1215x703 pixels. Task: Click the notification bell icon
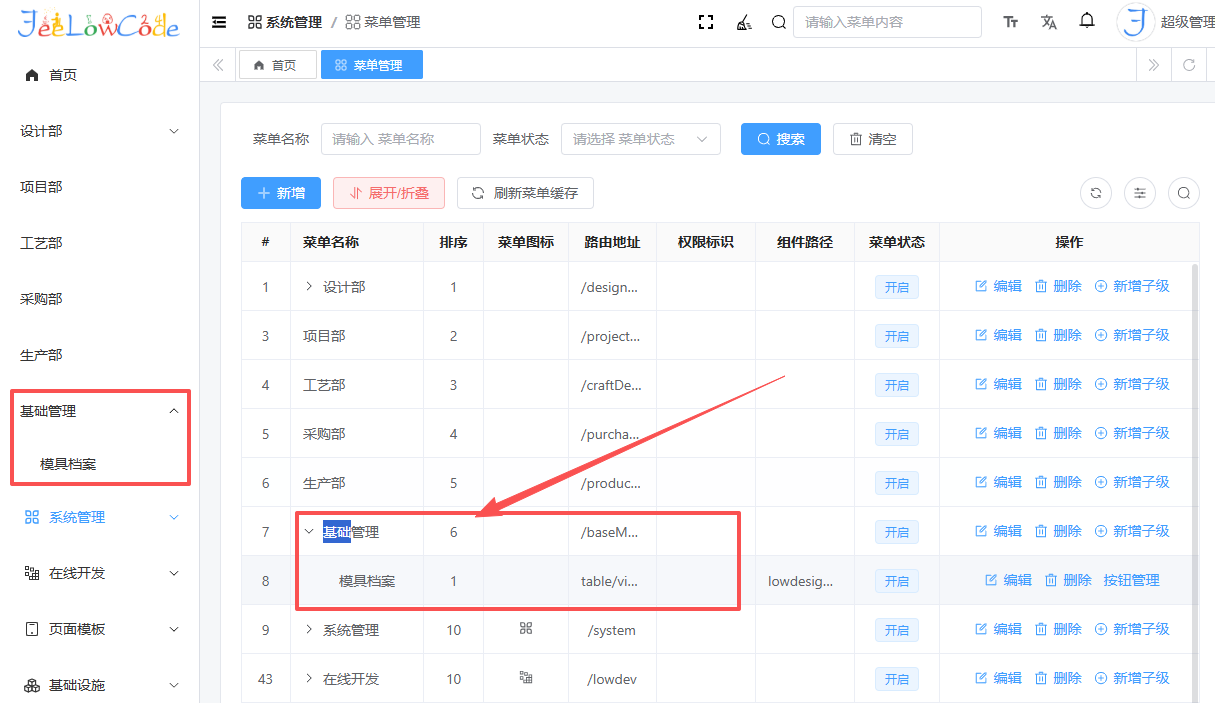(x=1087, y=22)
